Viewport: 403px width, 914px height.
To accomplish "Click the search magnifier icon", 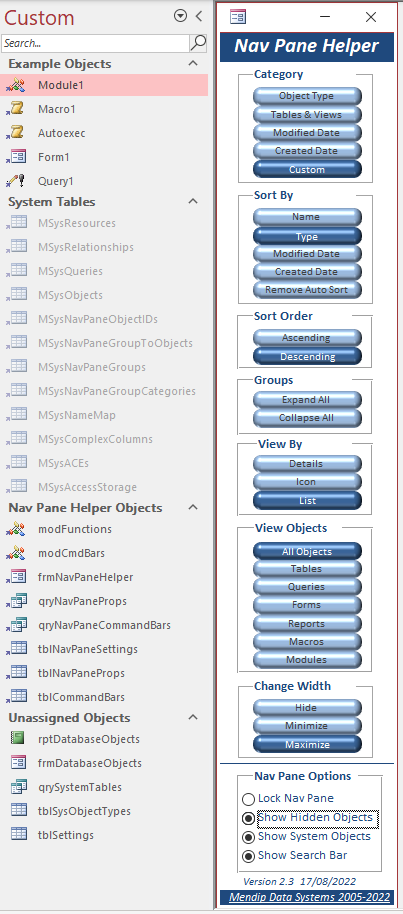I will coord(198,43).
